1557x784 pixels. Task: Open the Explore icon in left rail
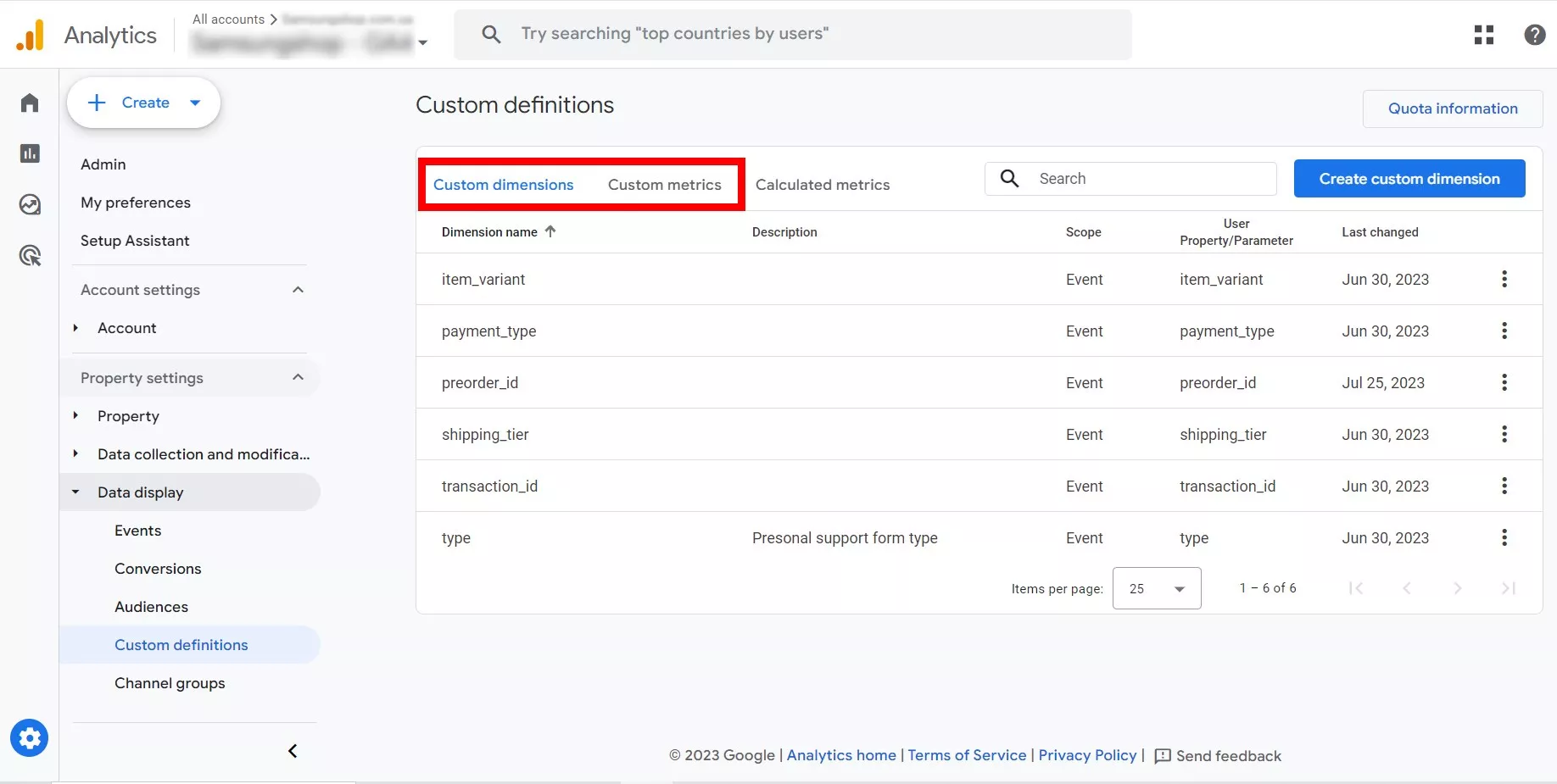(x=30, y=204)
